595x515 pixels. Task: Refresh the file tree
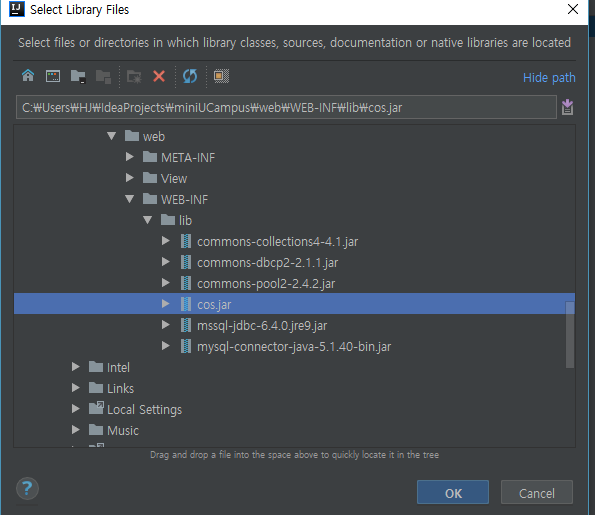tap(190, 76)
